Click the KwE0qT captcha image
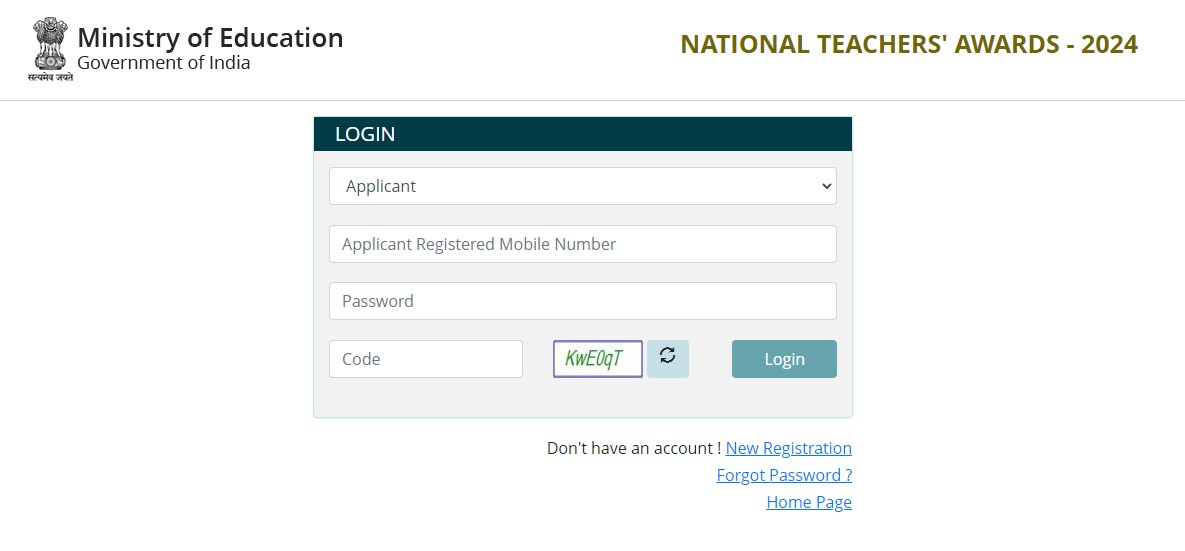 [598, 358]
